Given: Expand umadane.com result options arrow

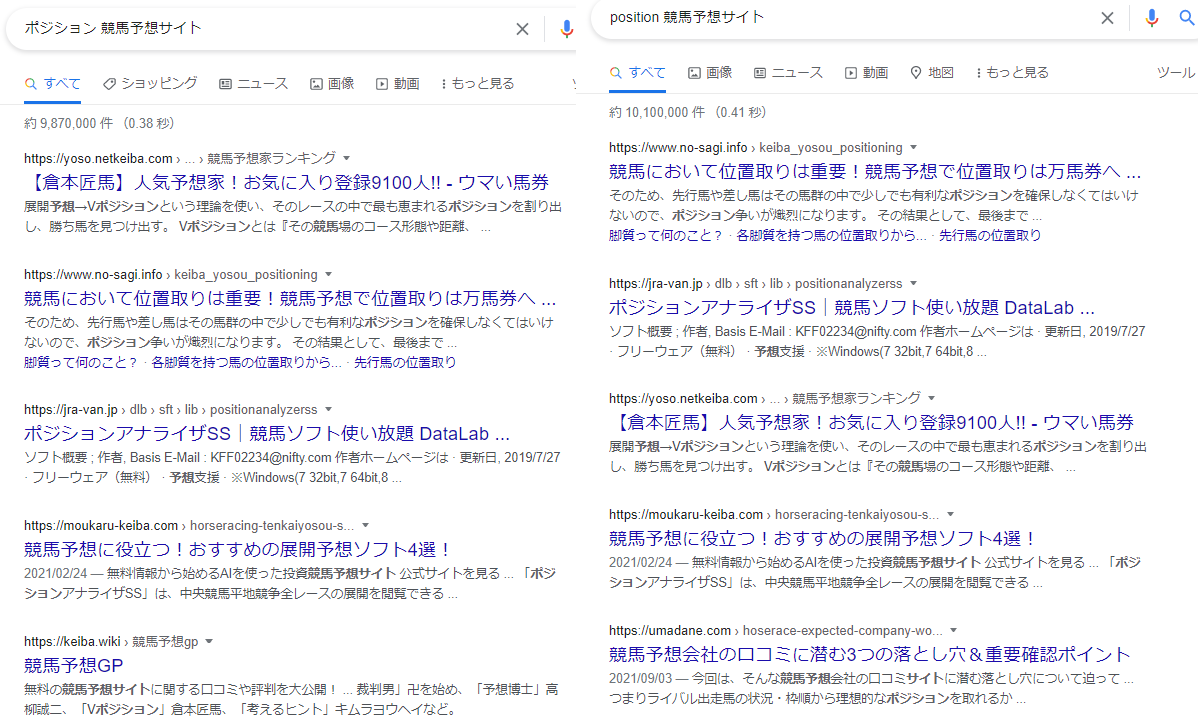Looking at the screenshot, I should [954, 630].
